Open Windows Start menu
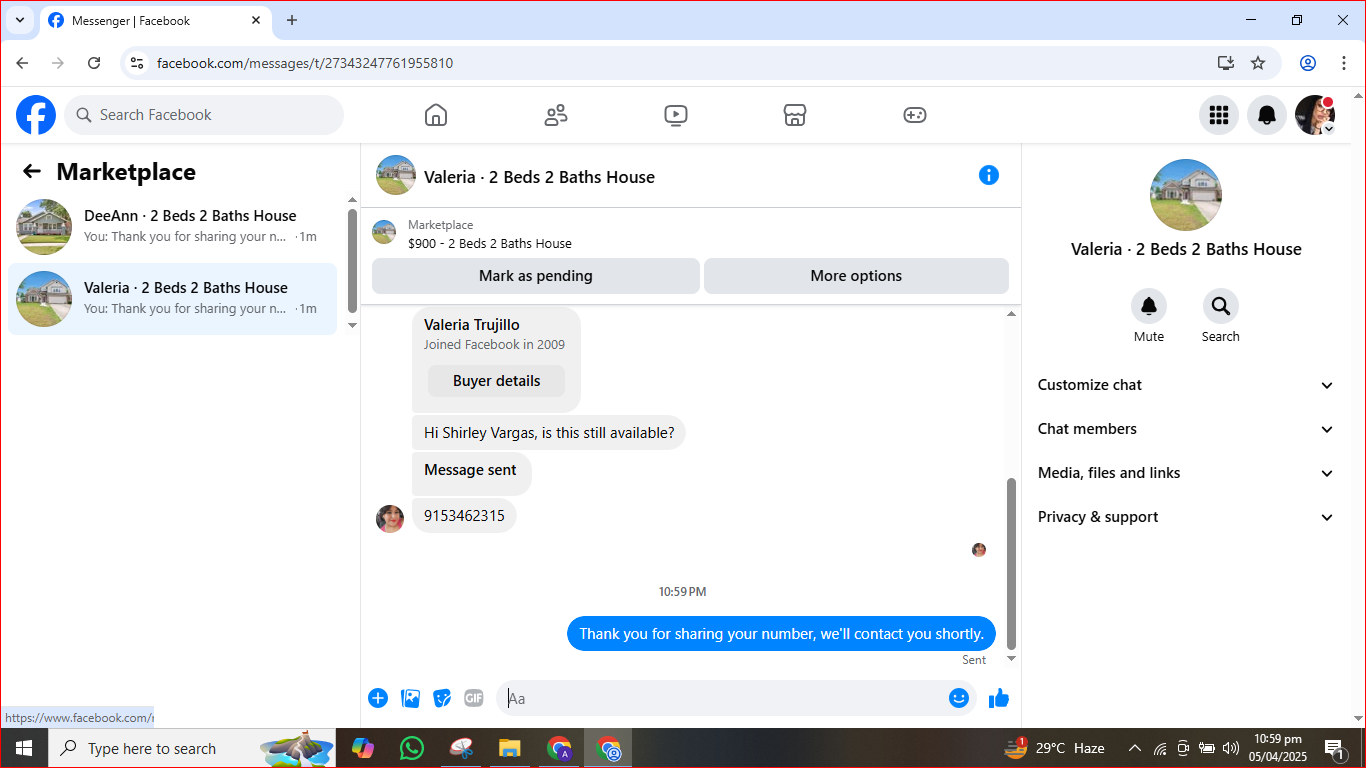1366x768 pixels. tap(24, 748)
